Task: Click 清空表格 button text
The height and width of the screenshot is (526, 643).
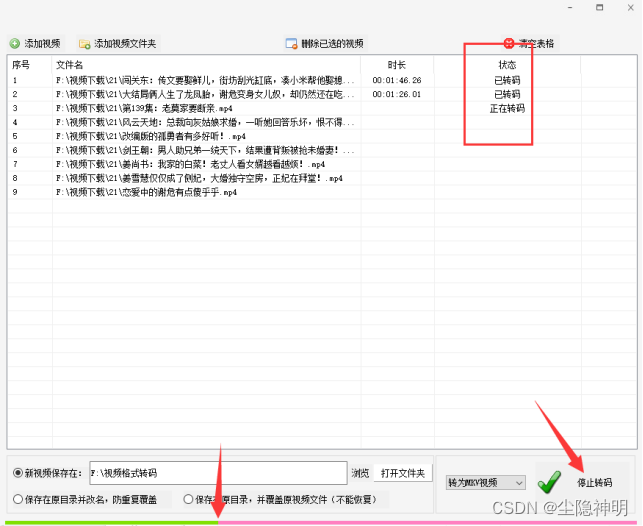Action: (x=536, y=43)
